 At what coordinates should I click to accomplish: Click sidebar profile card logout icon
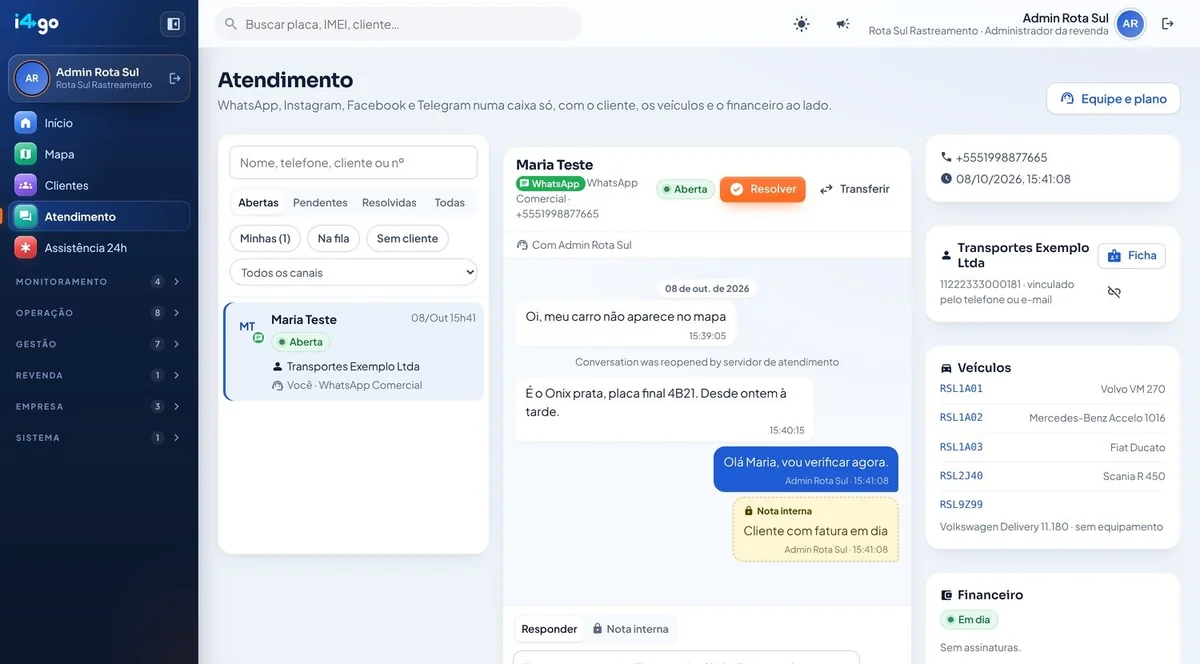coord(175,78)
